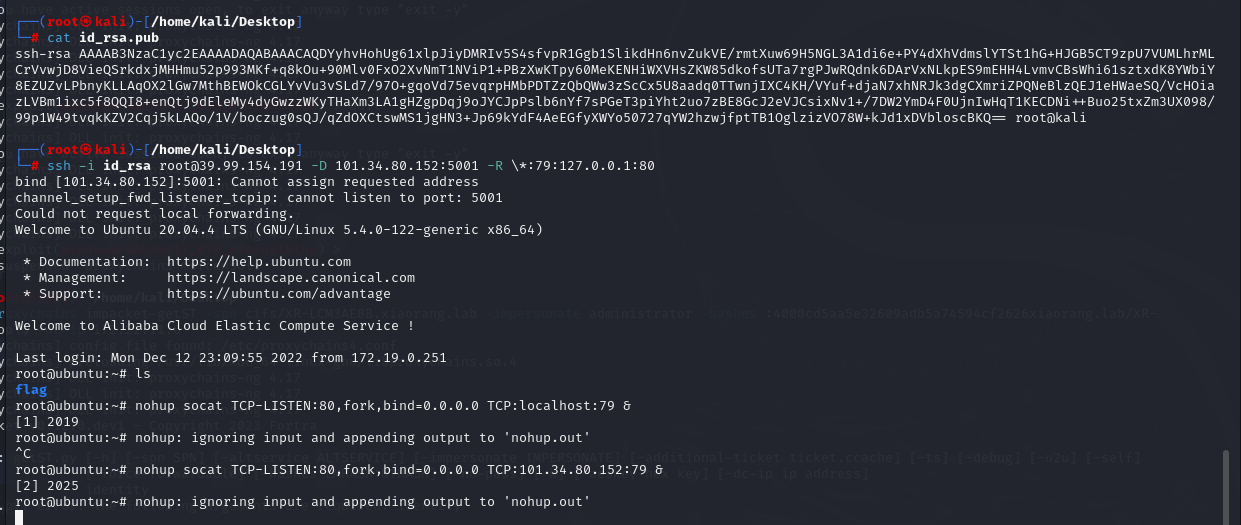1241x525 pixels.
Task: Click the bold 'id_rsa' argument in the ssh command
Action: tap(126, 166)
